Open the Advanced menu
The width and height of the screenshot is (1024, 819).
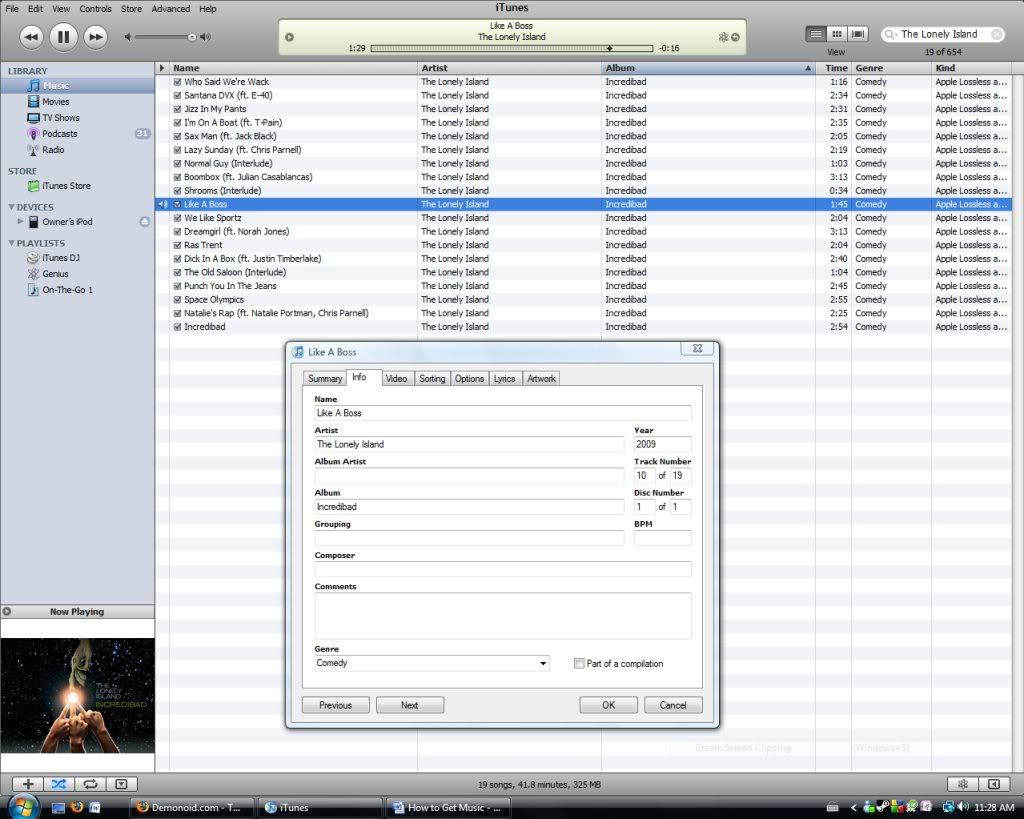click(170, 9)
